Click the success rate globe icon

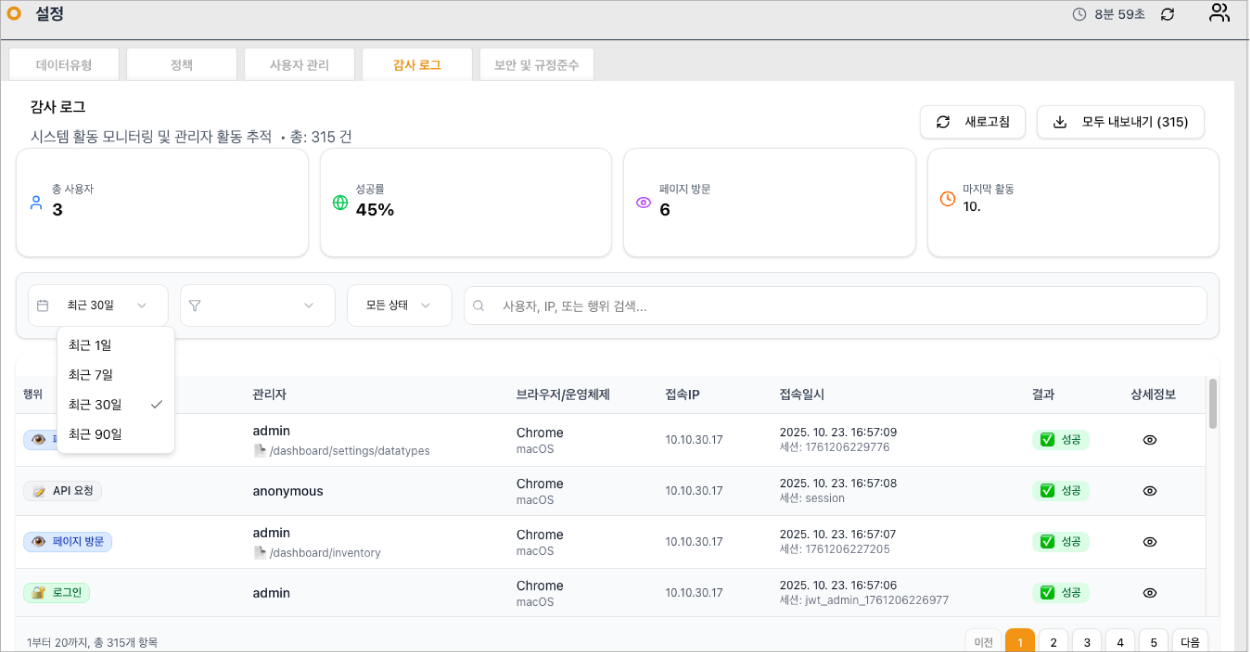(340, 202)
